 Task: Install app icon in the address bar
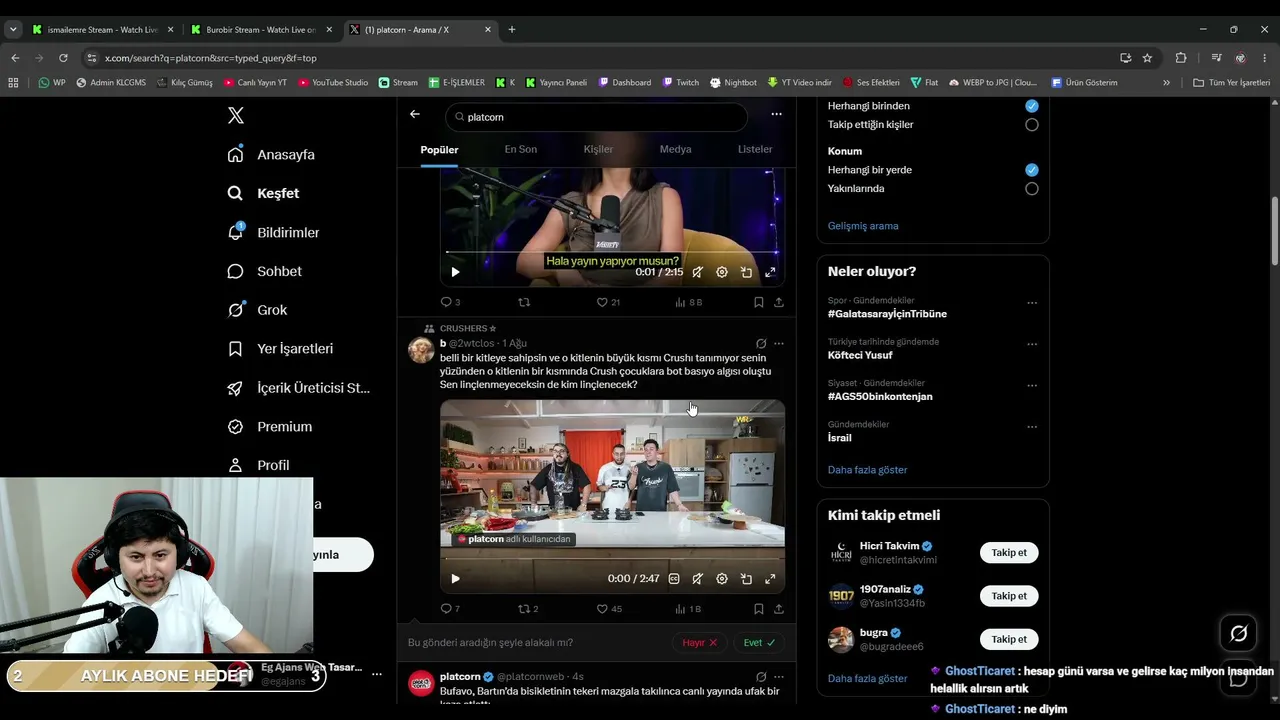tap(1125, 58)
